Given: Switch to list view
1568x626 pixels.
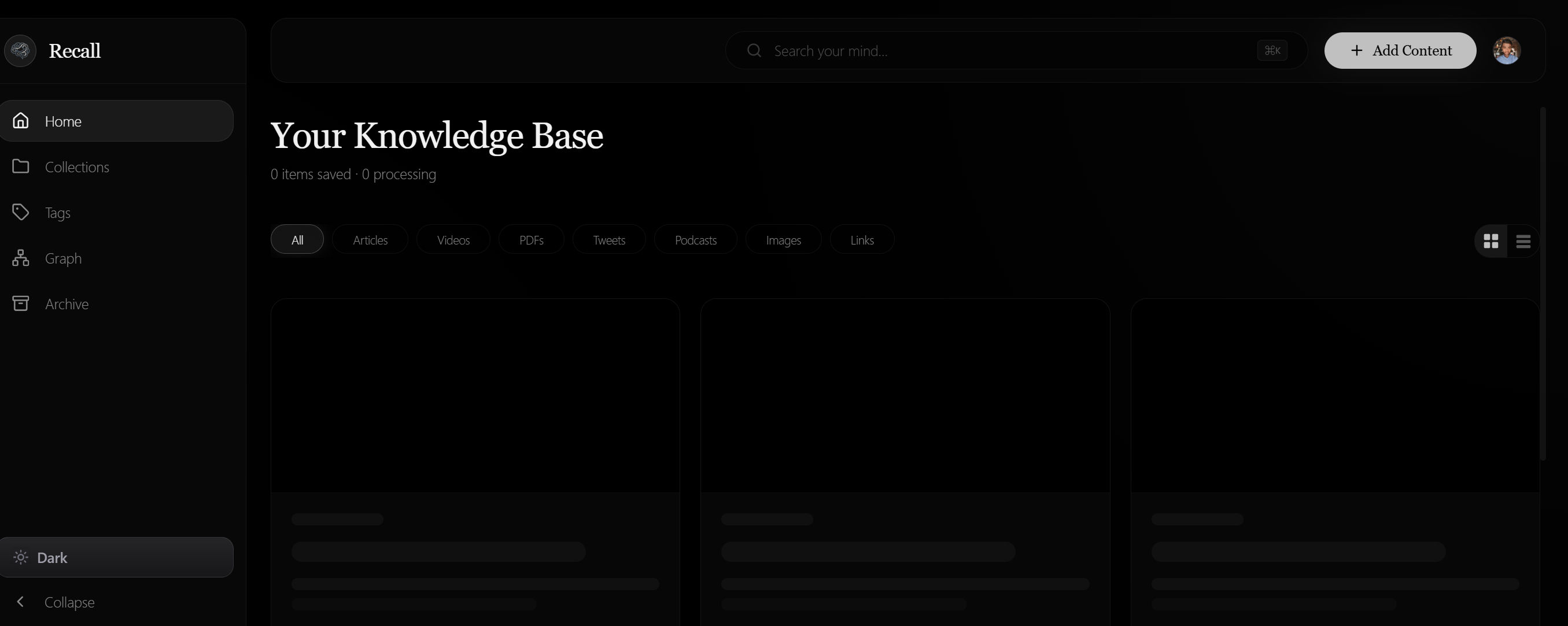Looking at the screenshot, I should point(1523,242).
